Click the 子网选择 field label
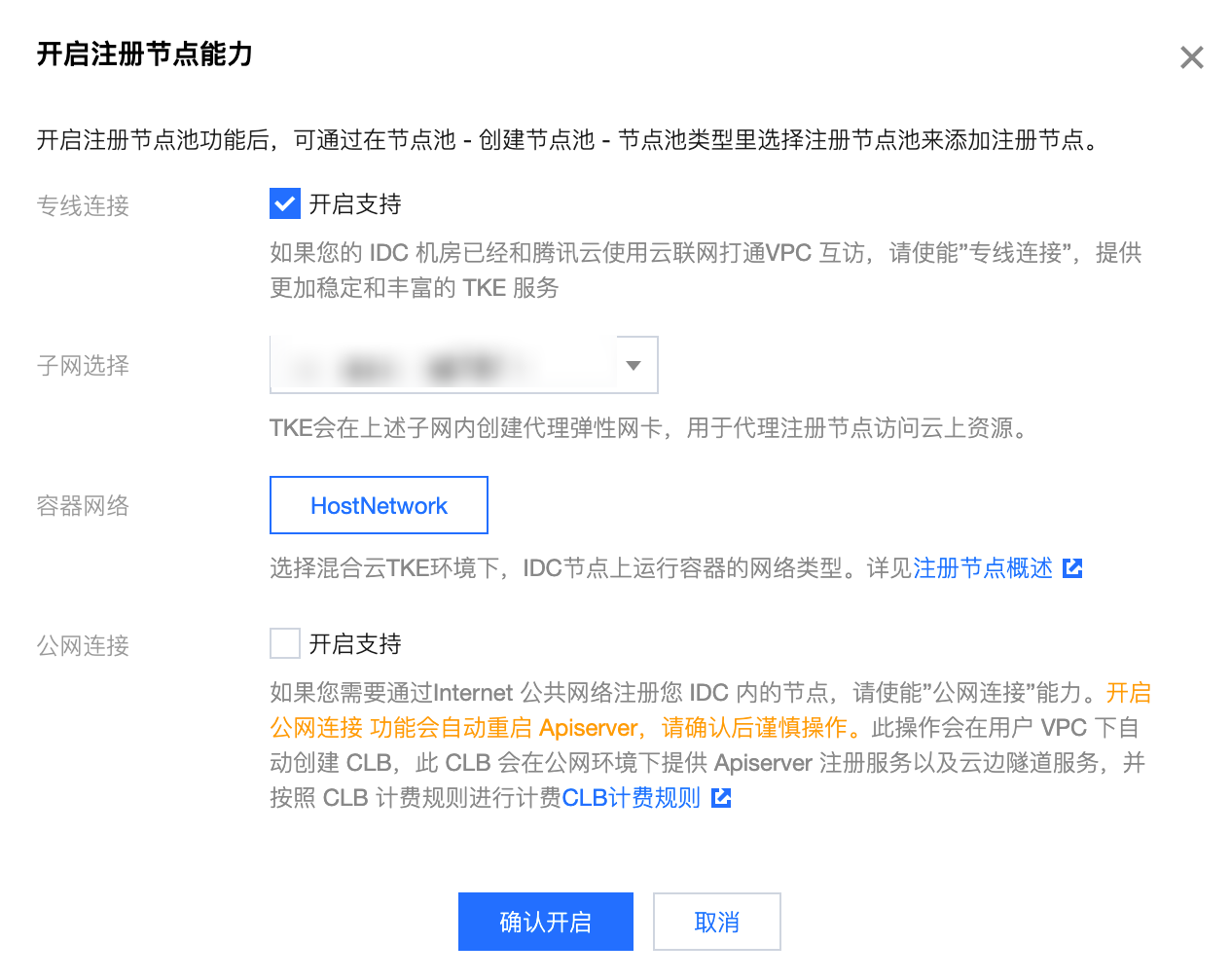The height and width of the screenshot is (980, 1231). tap(83, 366)
